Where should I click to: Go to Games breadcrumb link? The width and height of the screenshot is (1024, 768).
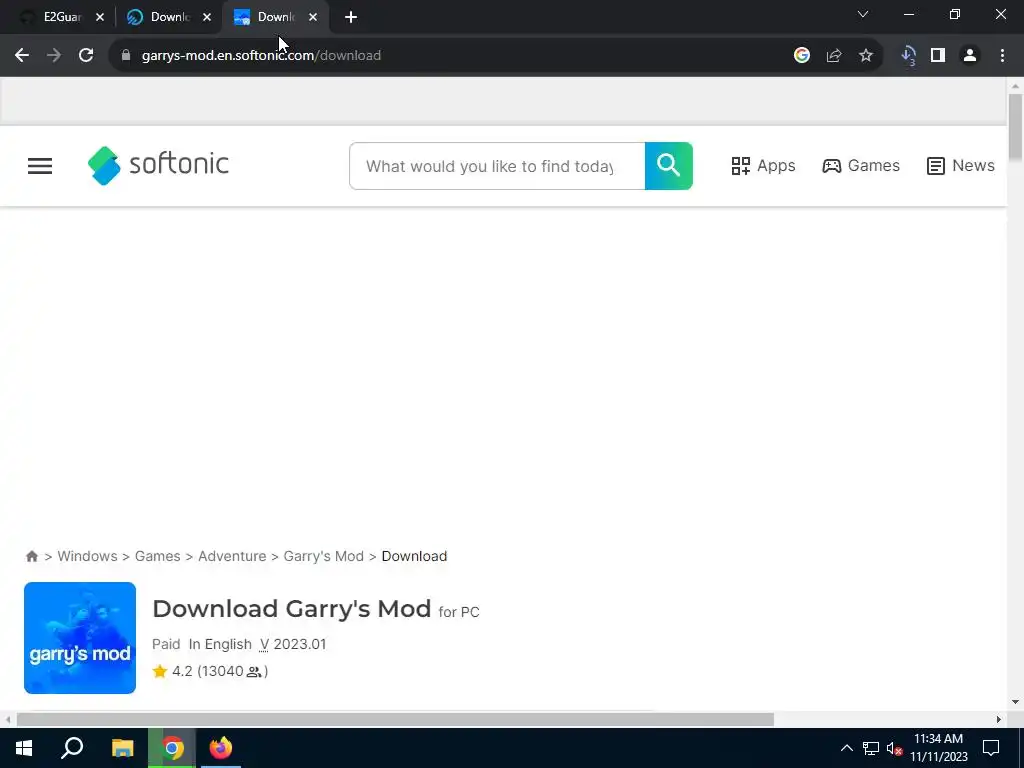(x=157, y=556)
